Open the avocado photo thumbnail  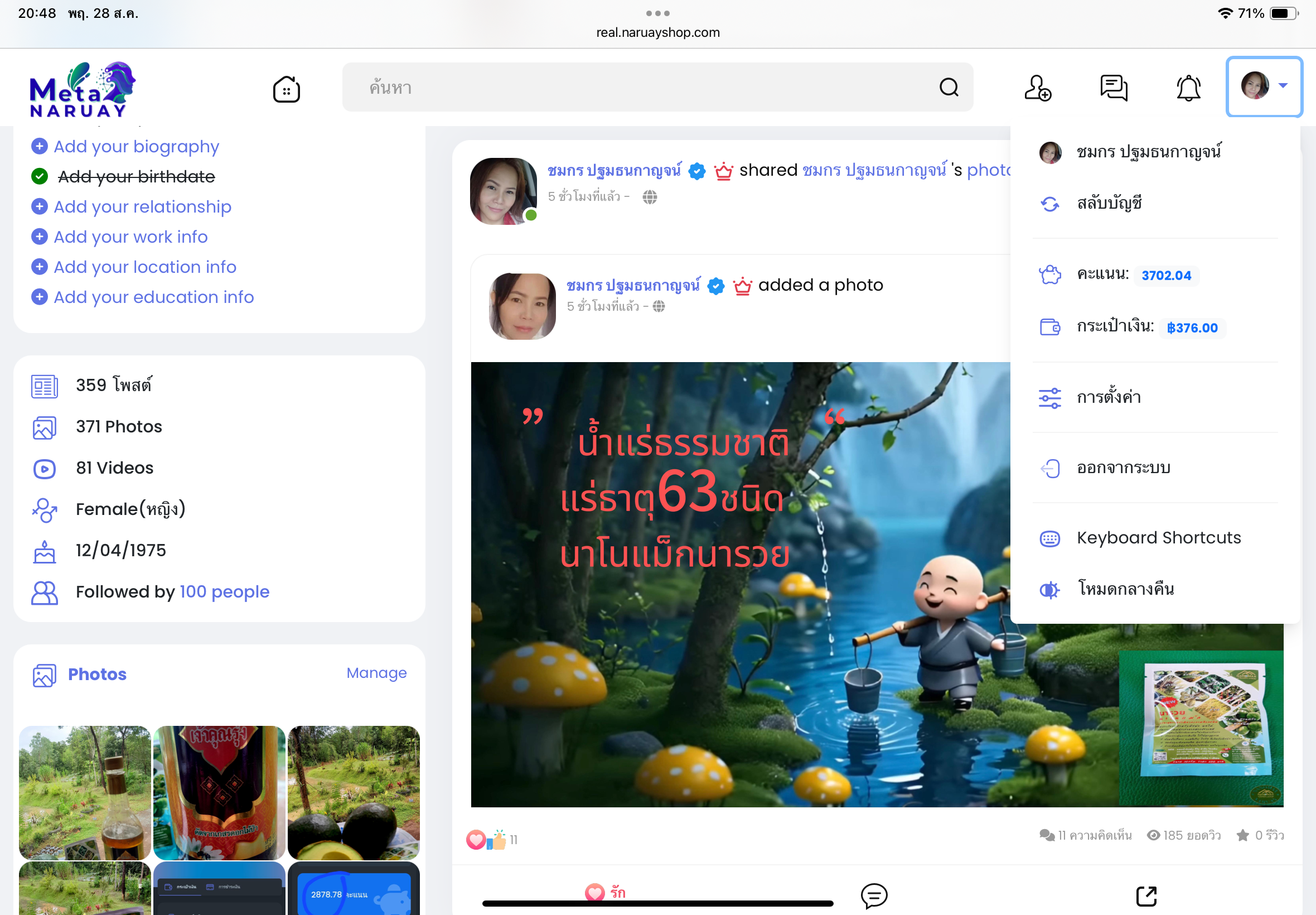(354, 793)
